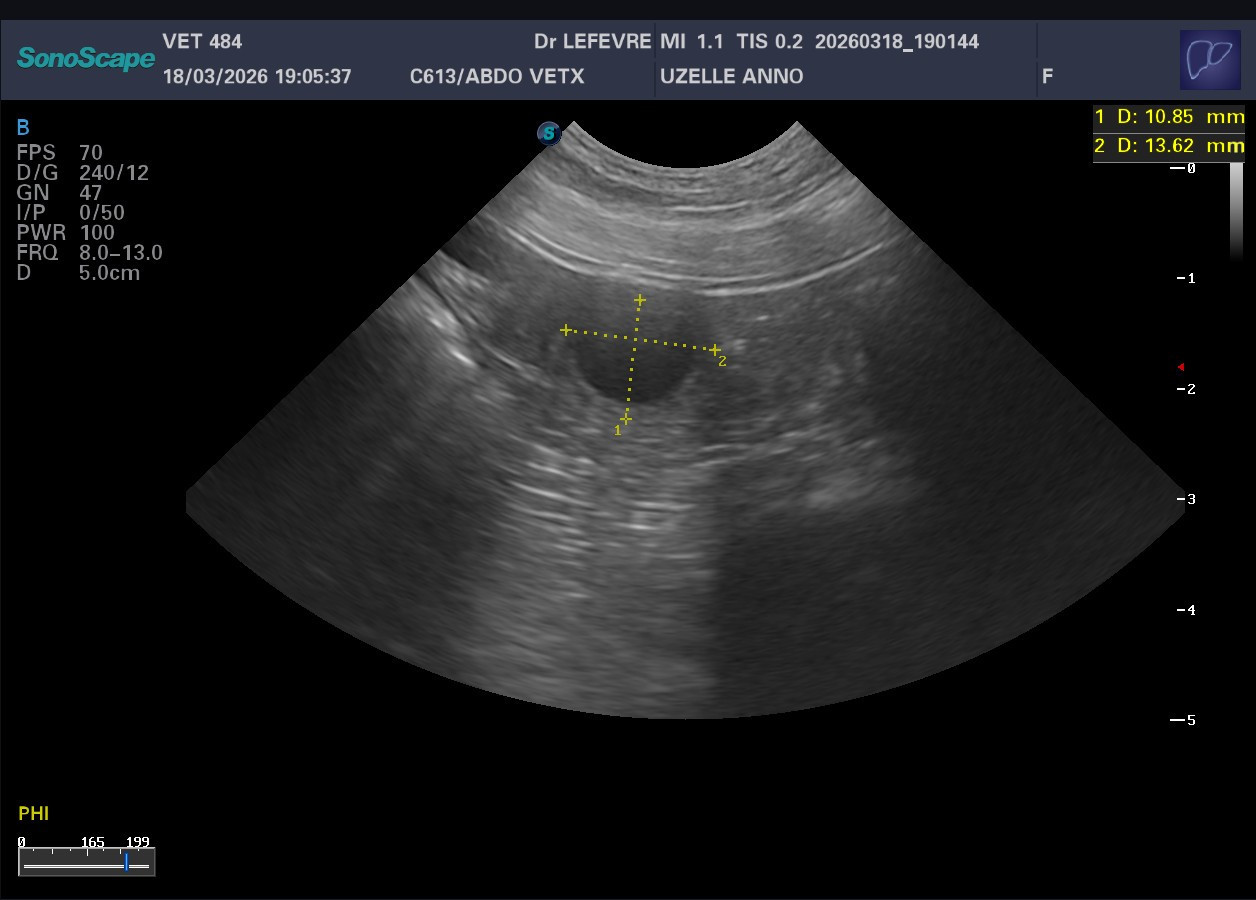Select the 1 D: 10.85 mm result row
Viewport: 1256px width, 900px height.
tap(1168, 117)
